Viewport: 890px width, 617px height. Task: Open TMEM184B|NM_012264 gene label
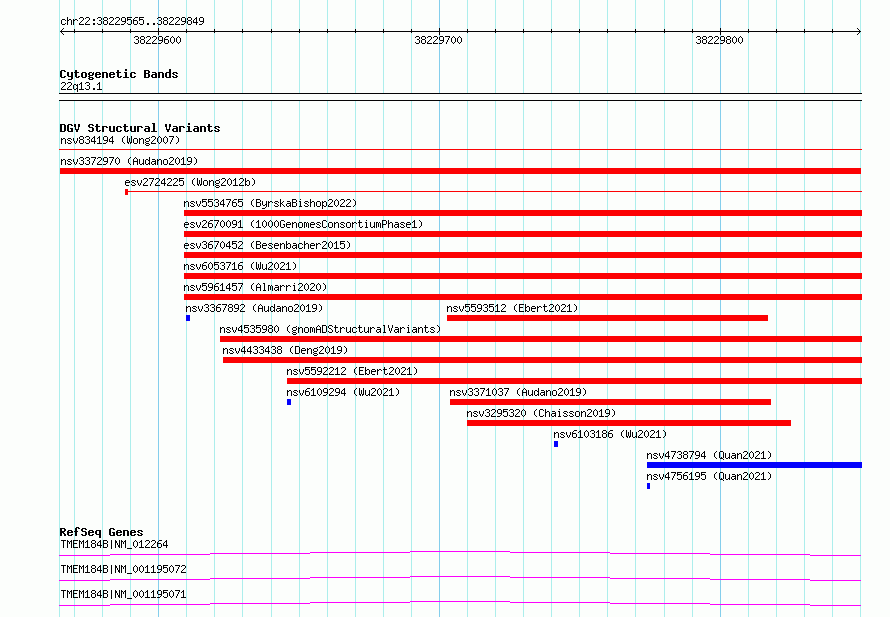click(x=114, y=544)
